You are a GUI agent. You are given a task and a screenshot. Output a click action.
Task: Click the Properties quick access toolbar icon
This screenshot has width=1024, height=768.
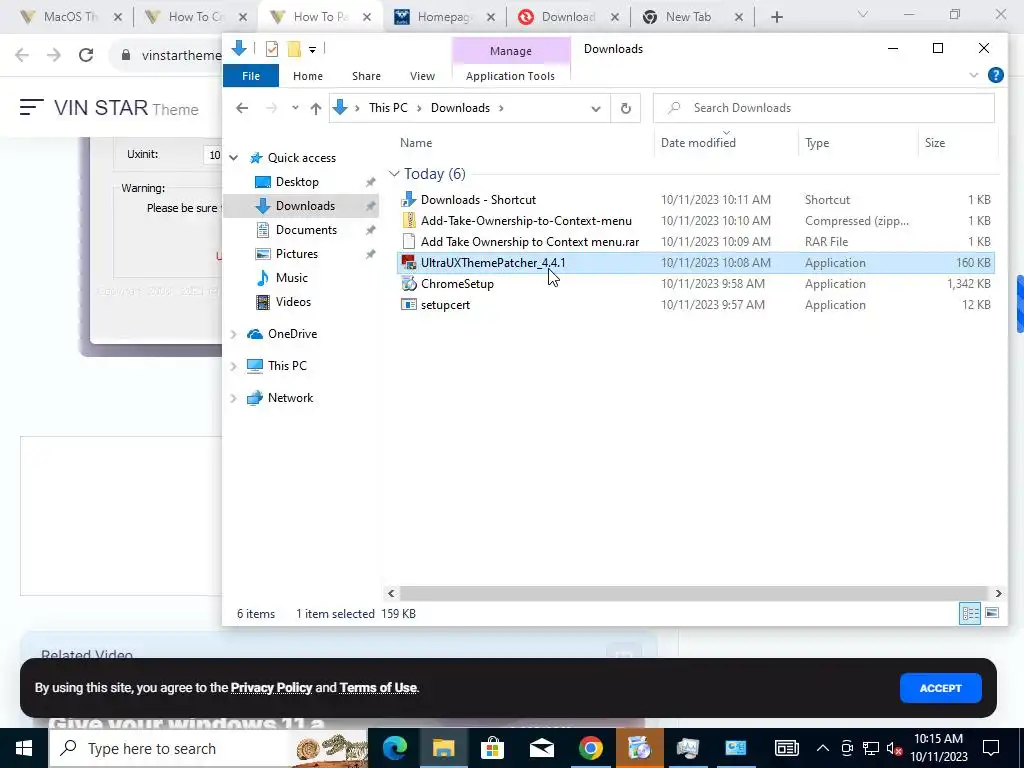pyautogui.click(x=272, y=49)
